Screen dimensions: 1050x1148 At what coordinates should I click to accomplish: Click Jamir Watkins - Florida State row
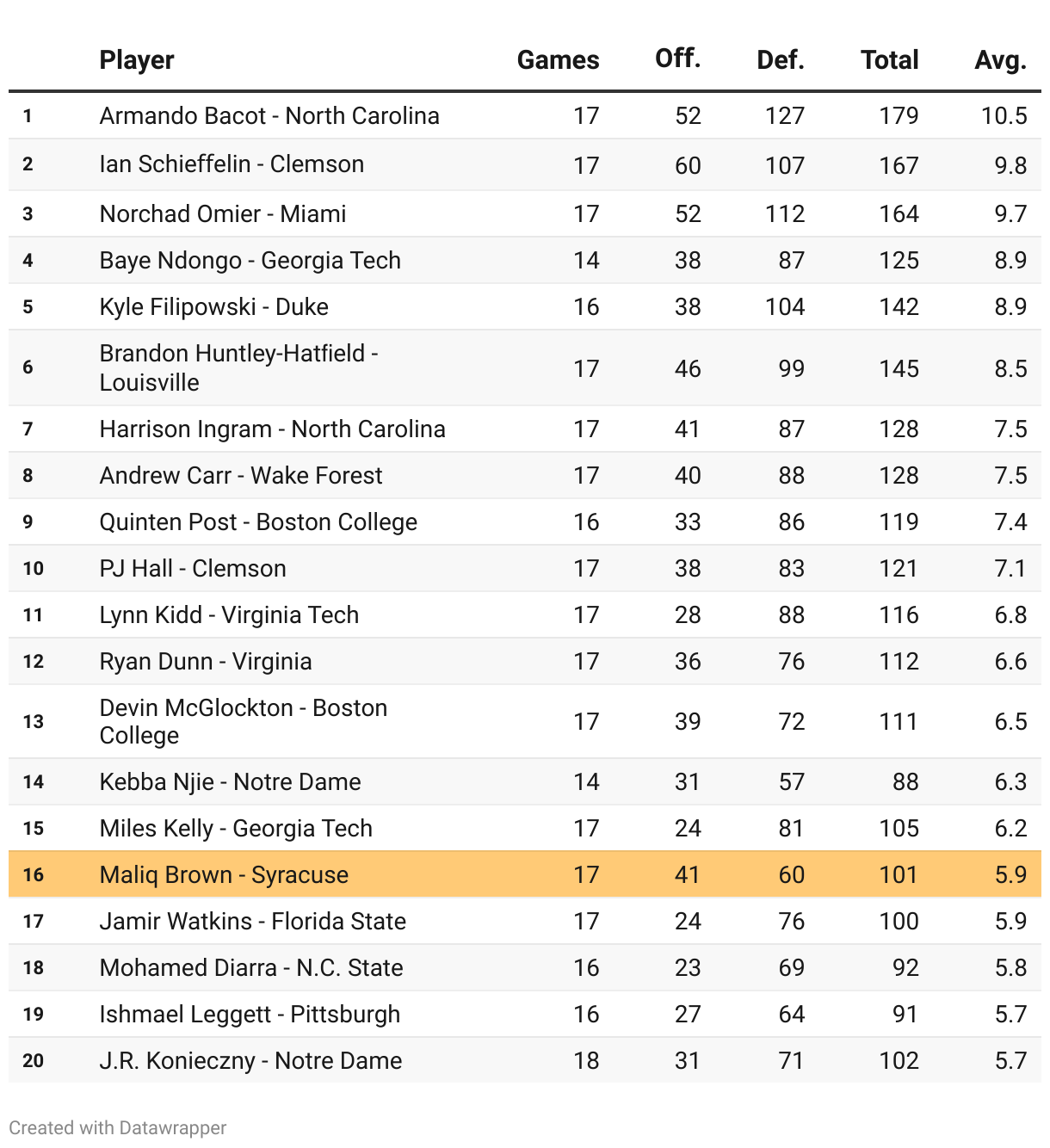coord(252,921)
